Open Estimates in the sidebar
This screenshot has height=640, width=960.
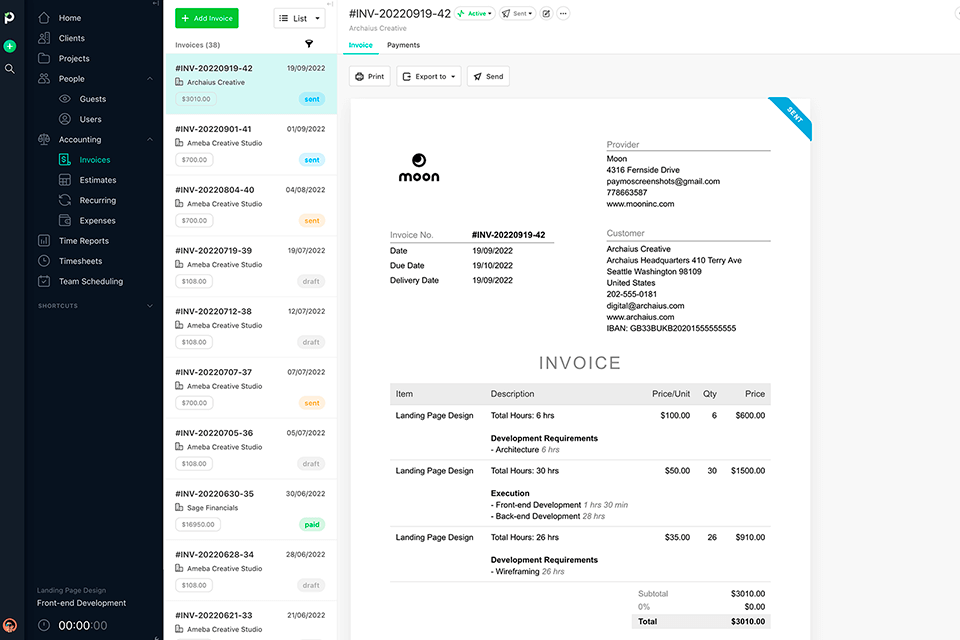tap(98, 180)
